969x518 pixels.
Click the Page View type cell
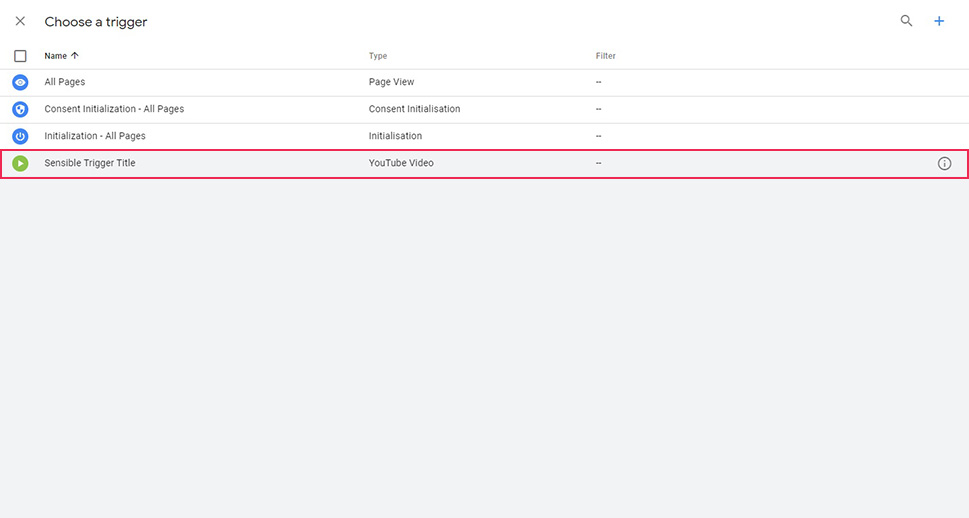tap(391, 82)
